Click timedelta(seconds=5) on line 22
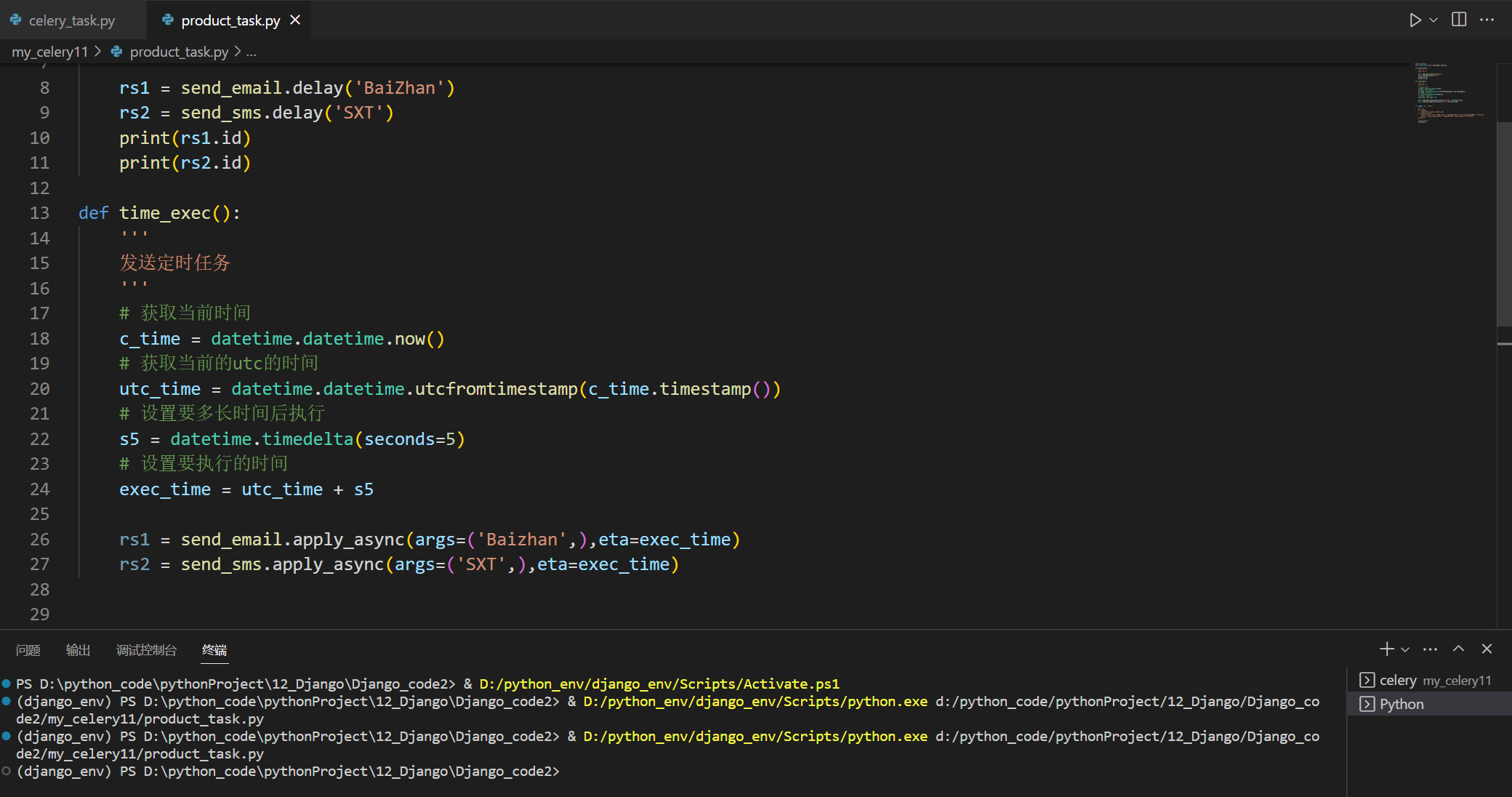1512x797 pixels. pos(363,439)
